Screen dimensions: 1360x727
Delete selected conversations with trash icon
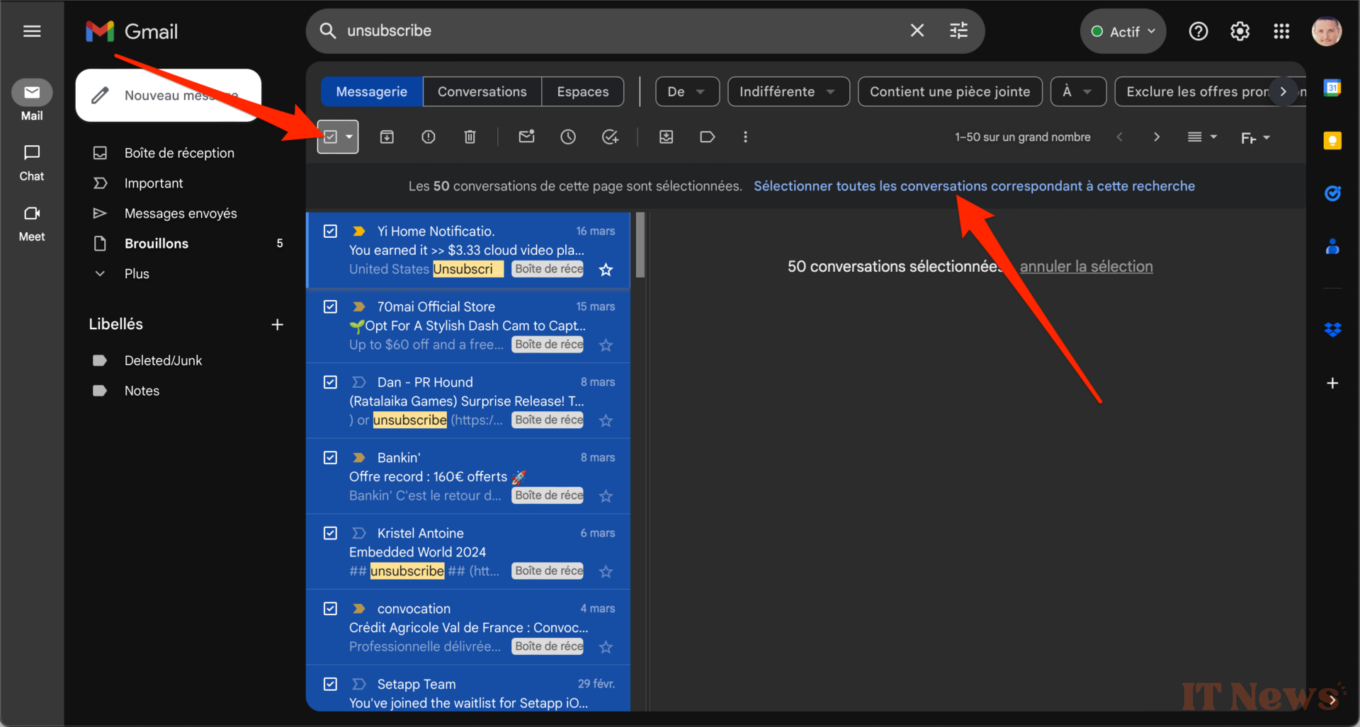point(470,137)
